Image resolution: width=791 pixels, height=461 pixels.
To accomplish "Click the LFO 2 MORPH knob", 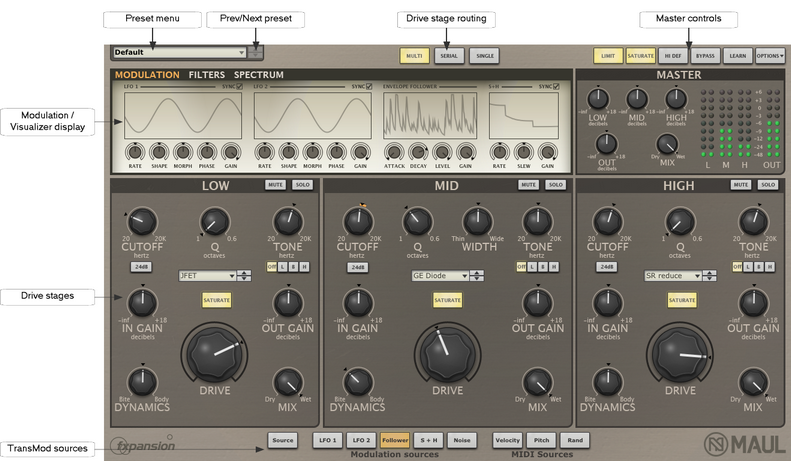I will coord(312,152).
